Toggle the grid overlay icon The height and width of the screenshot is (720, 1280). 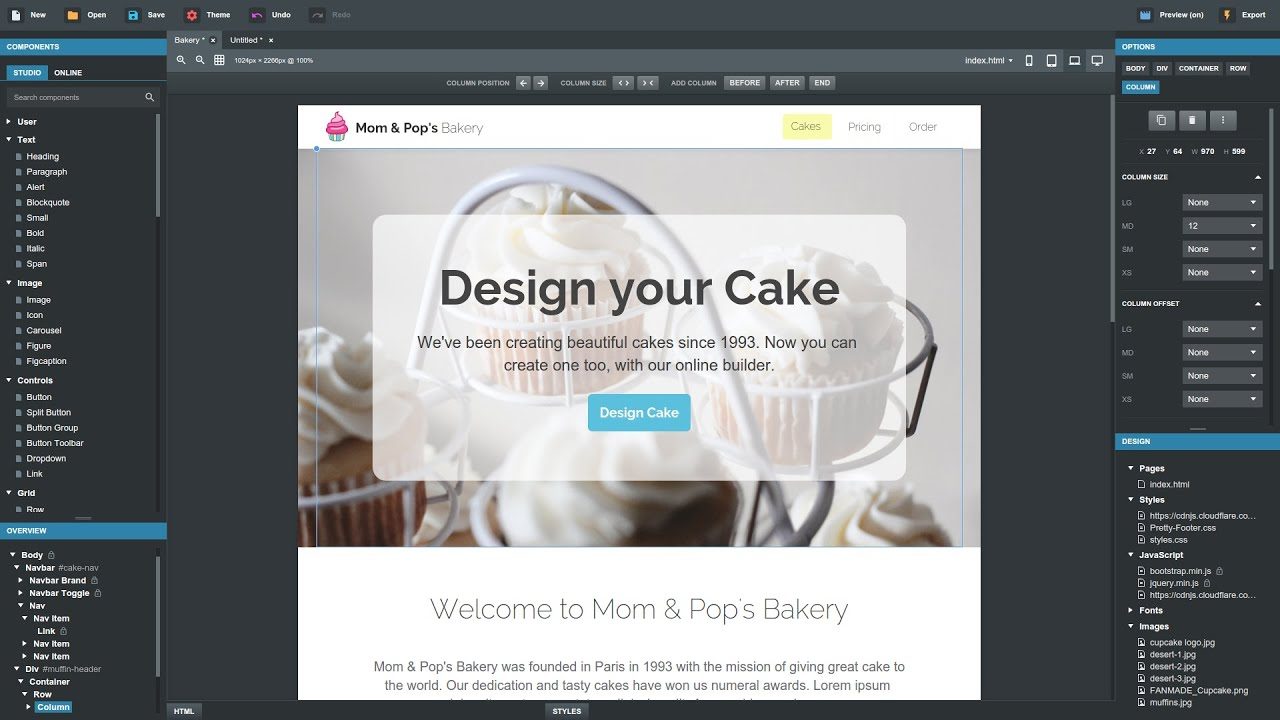[x=219, y=60]
